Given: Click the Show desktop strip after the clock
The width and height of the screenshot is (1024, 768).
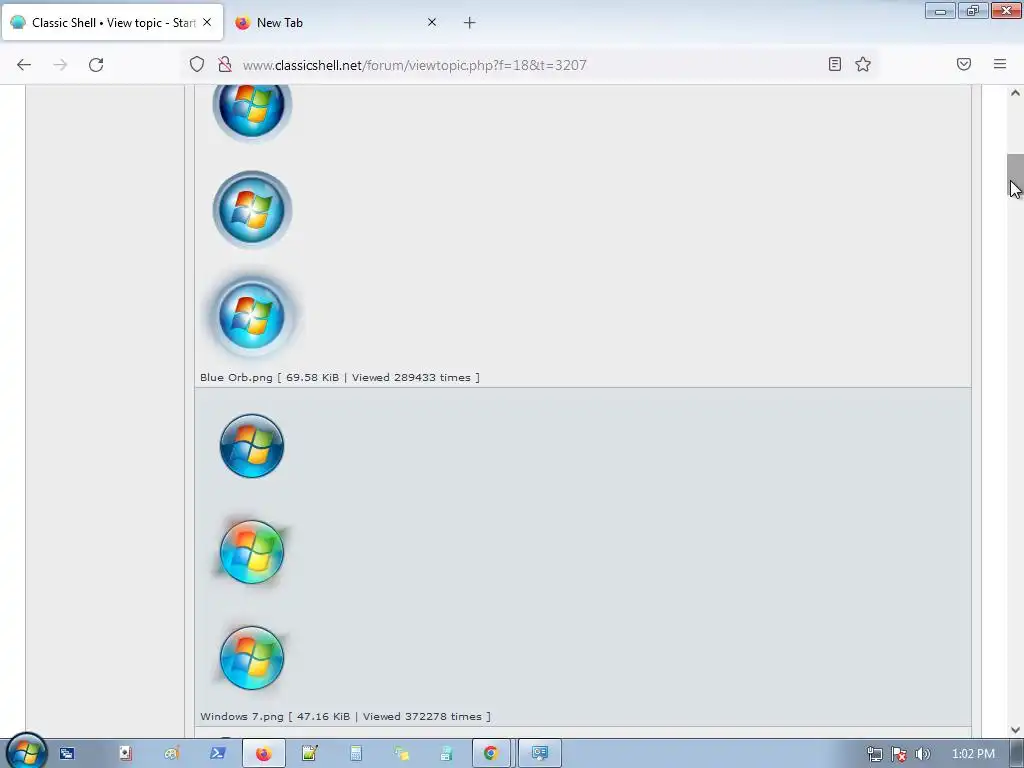Looking at the screenshot, I should click(x=1017, y=754).
